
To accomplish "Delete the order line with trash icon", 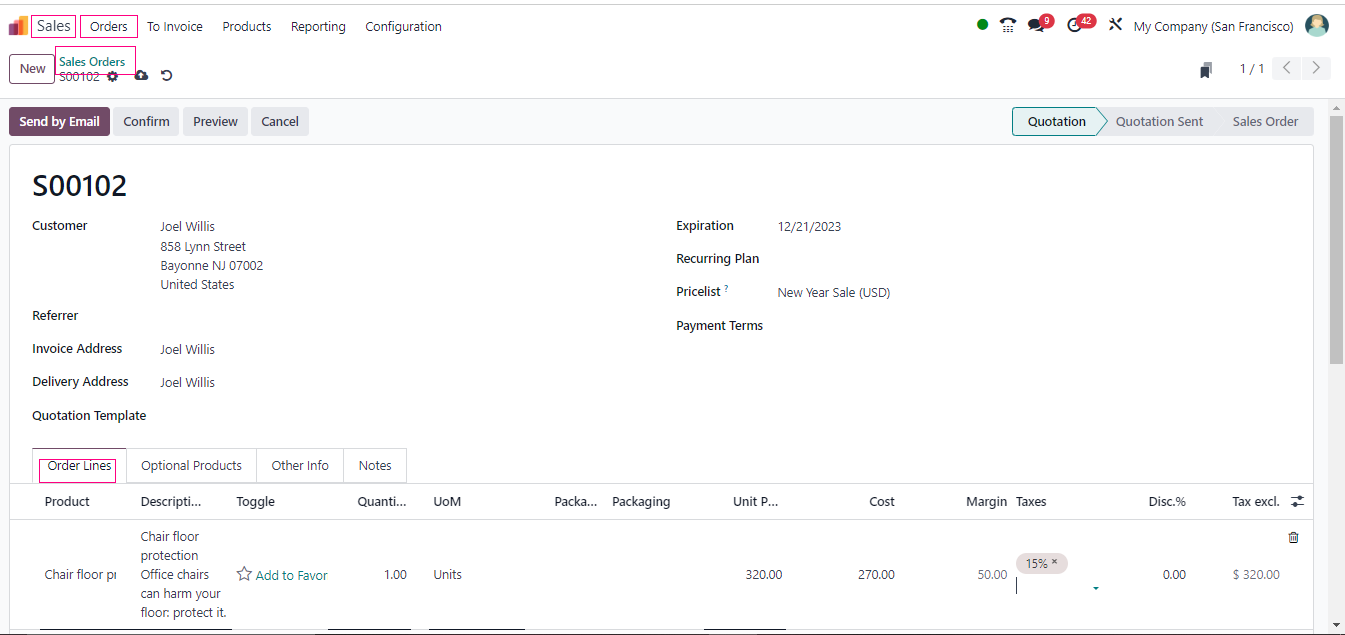I will pos(1293,538).
